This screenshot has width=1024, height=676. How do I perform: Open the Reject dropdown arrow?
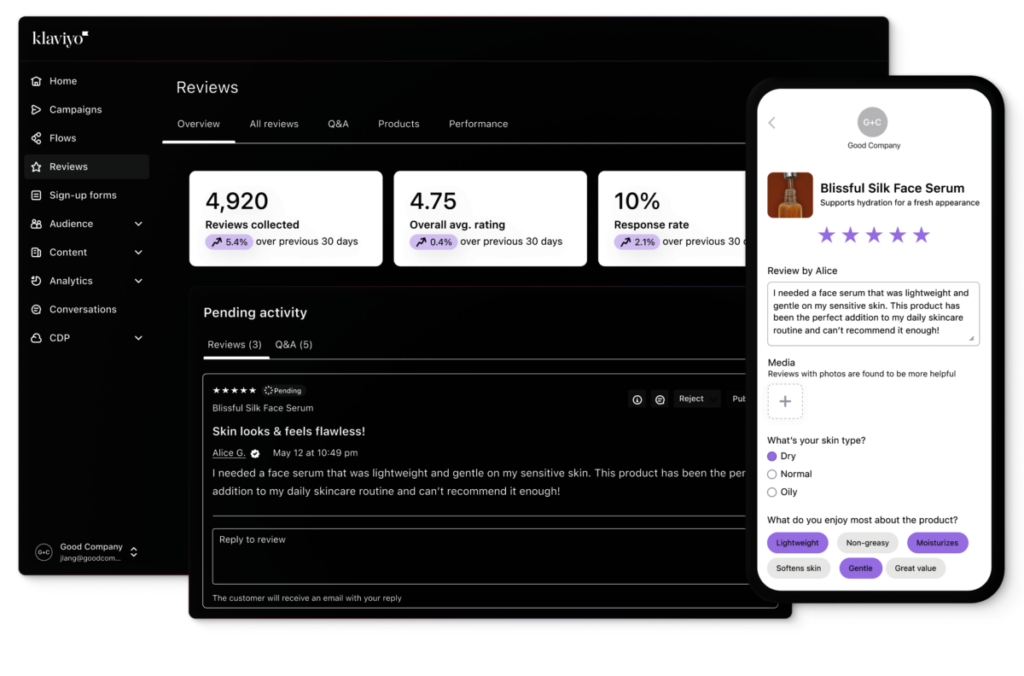coord(713,399)
